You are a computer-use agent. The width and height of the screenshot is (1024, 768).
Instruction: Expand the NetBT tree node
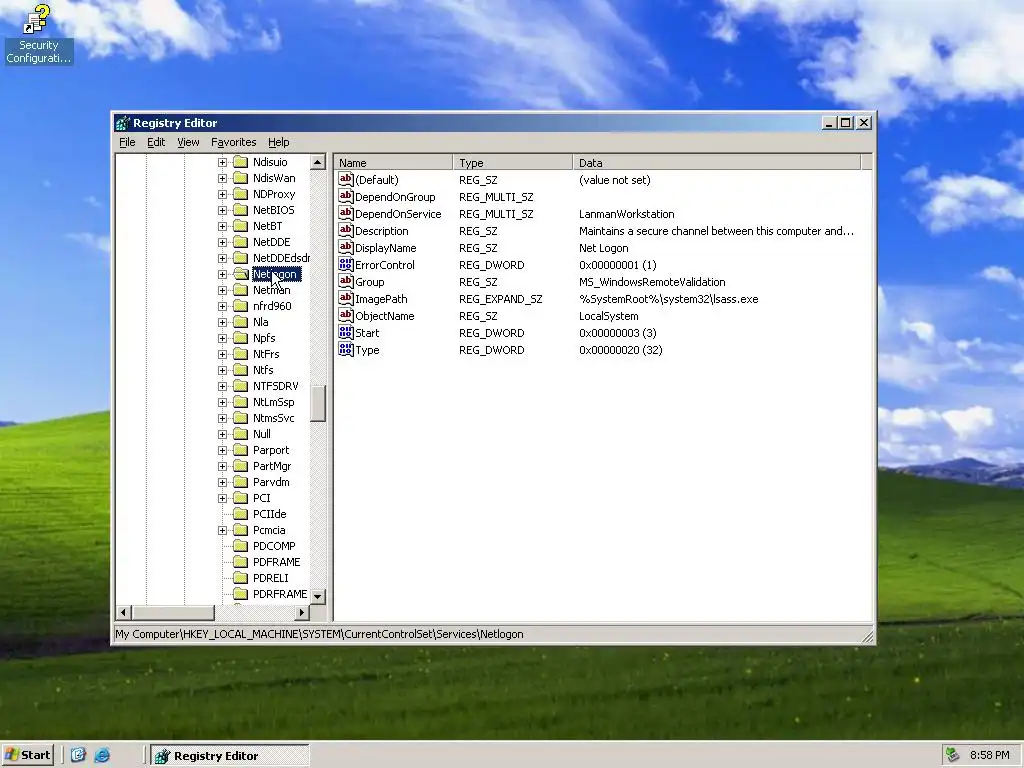pyautogui.click(x=222, y=226)
